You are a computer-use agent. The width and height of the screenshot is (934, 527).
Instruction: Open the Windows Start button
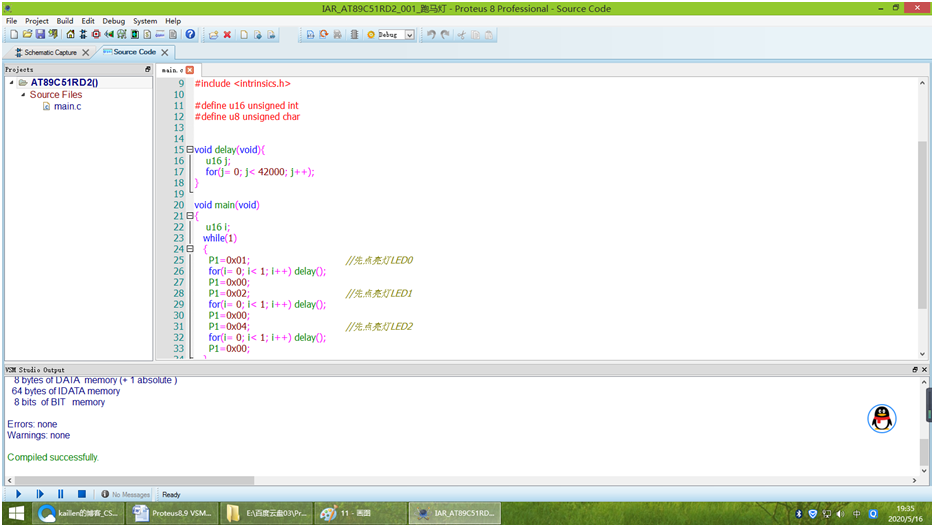pos(16,513)
